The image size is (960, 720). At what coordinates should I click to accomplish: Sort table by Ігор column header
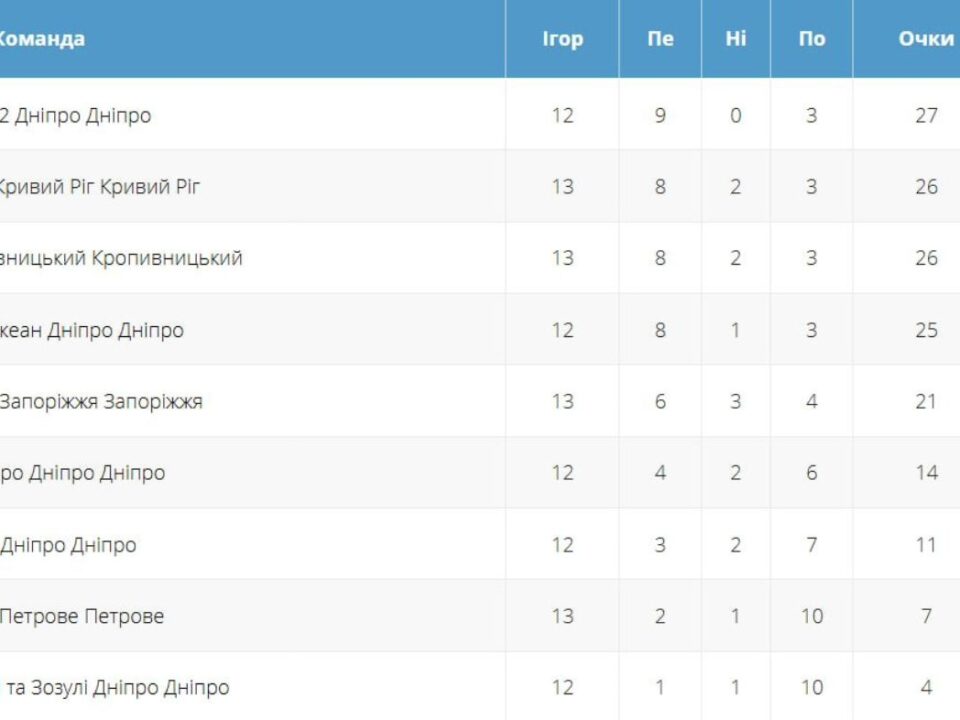[562, 39]
